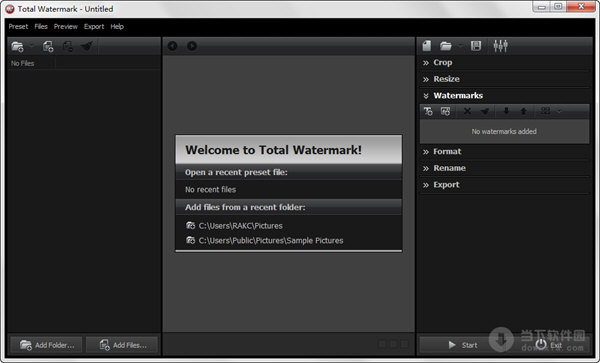Click the 'Open a recent preset file:' heading
This screenshot has width=600, height=363.
click(236, 173)
